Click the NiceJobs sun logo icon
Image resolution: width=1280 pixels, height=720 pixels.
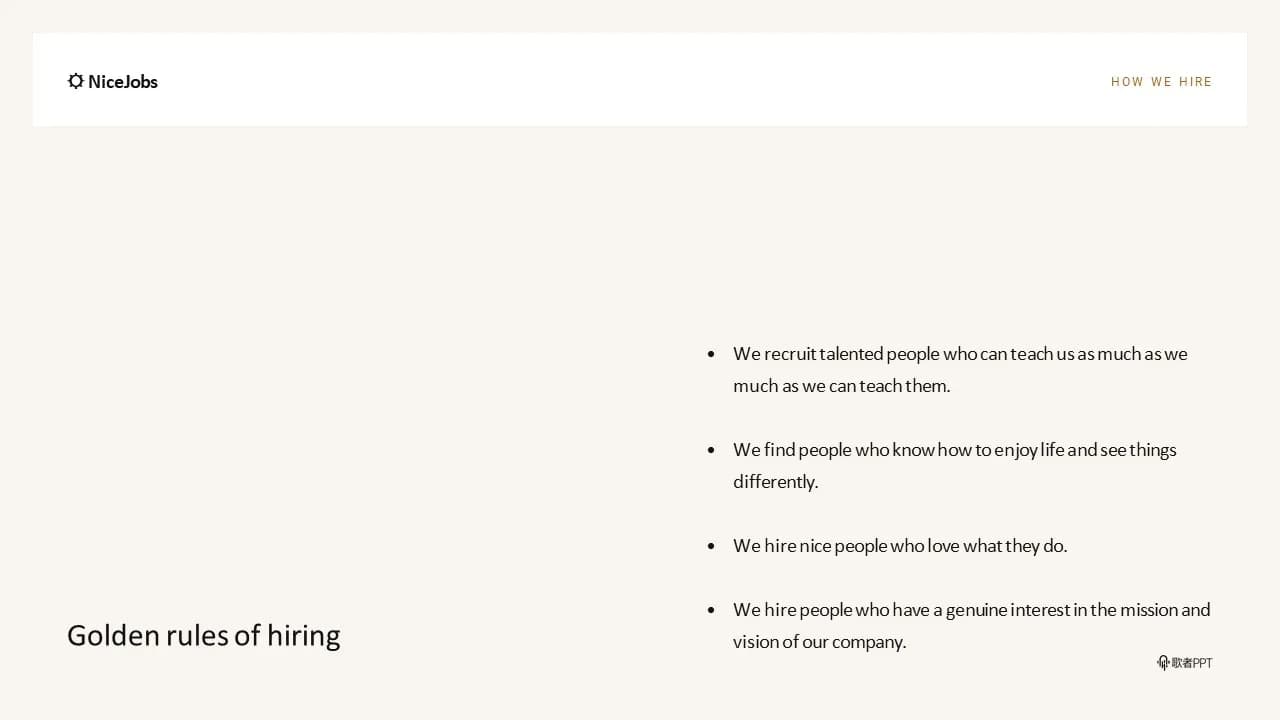click(76, 81)
